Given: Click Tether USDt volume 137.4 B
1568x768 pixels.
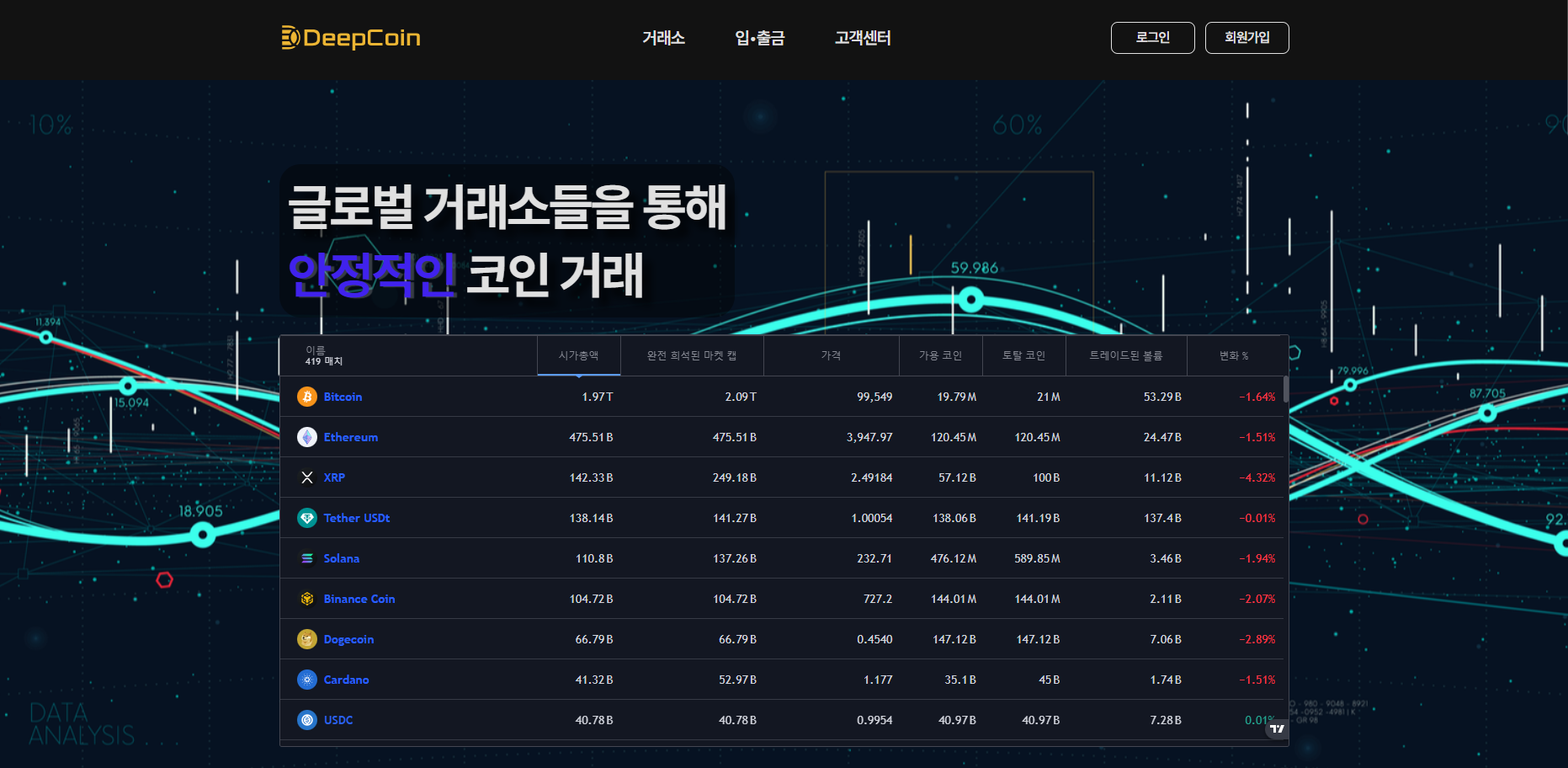Looking at the screenshot, I should 1162,518.
